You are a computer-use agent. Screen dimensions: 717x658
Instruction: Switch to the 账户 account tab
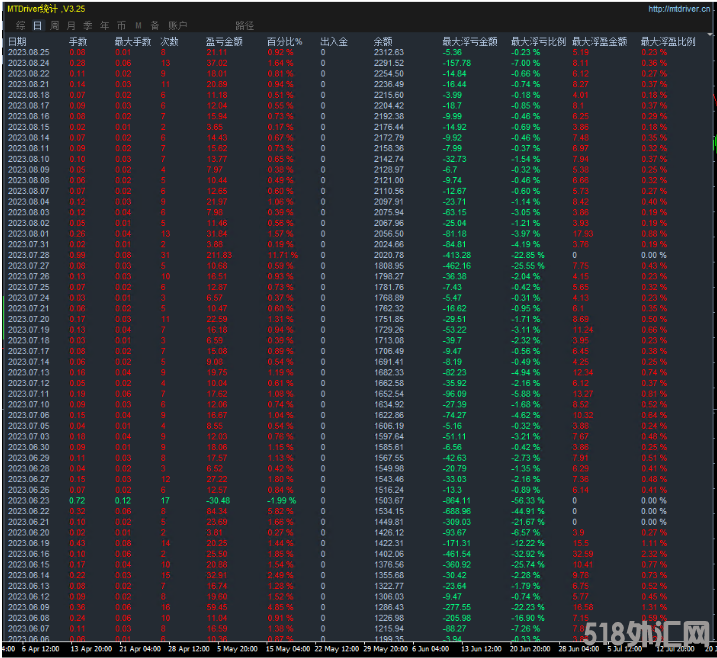[x=178, y=24]
